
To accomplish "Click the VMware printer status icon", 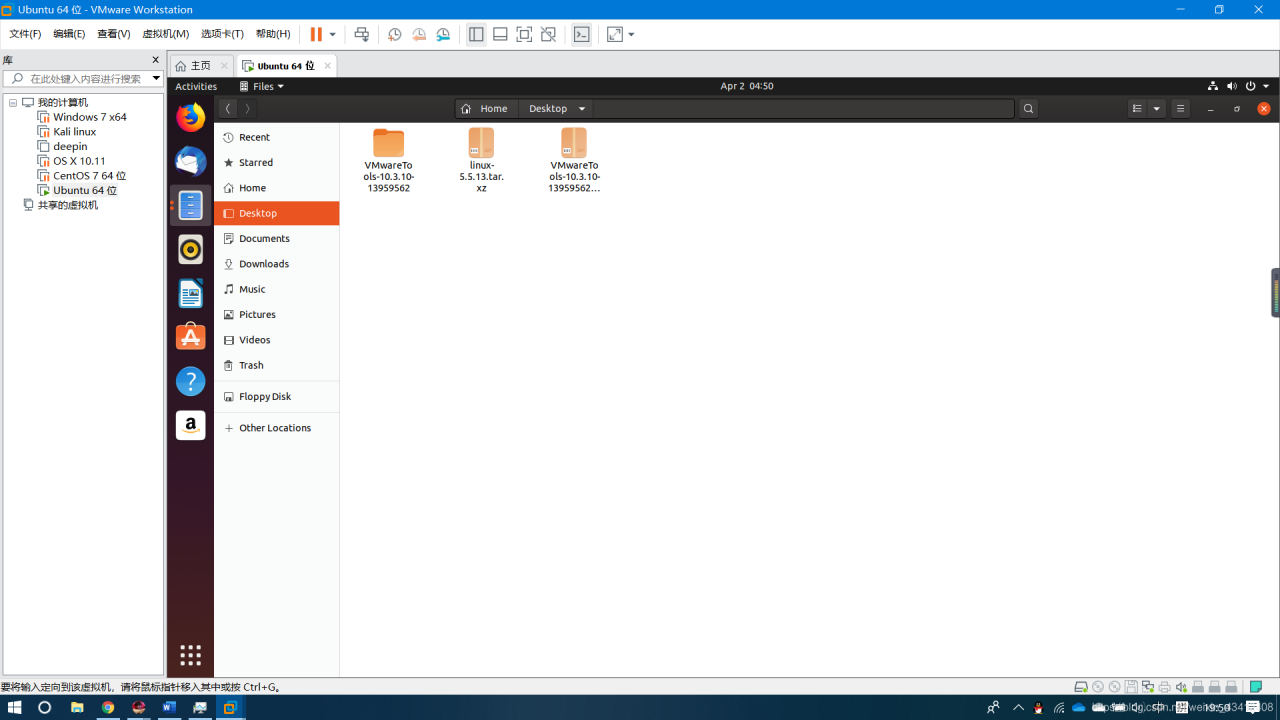I will pos(1164,687).
